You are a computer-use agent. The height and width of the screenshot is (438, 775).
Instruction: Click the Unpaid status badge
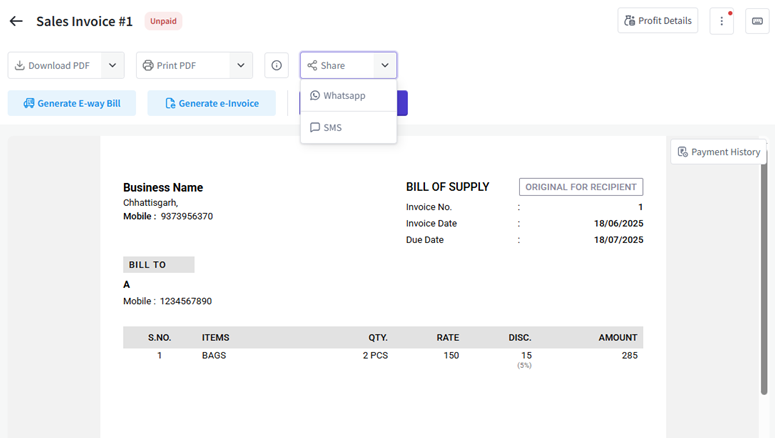pos(163,21)
